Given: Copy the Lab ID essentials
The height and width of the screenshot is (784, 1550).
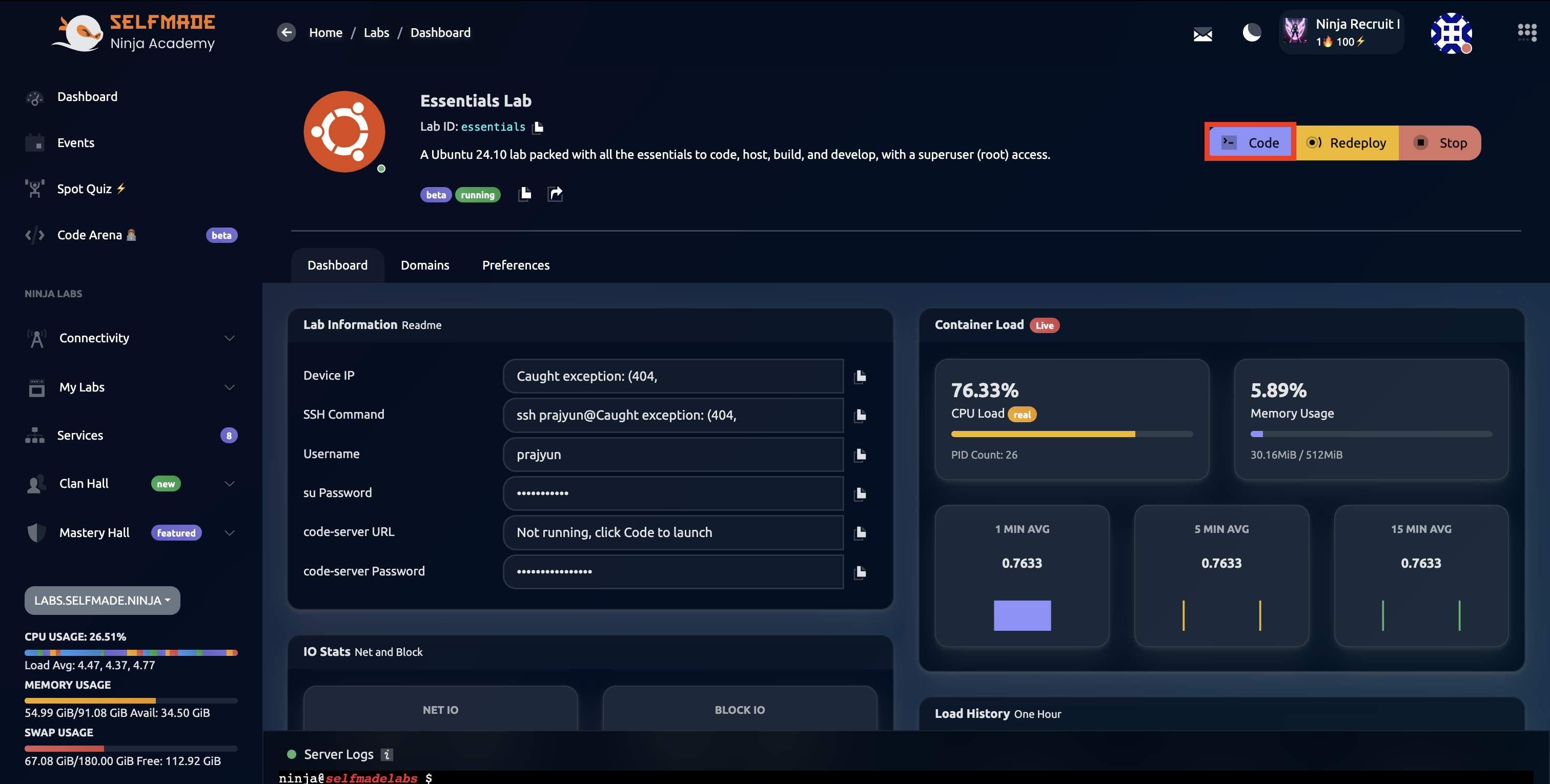Looking at the screenshot, I should (x=539, y=127).
